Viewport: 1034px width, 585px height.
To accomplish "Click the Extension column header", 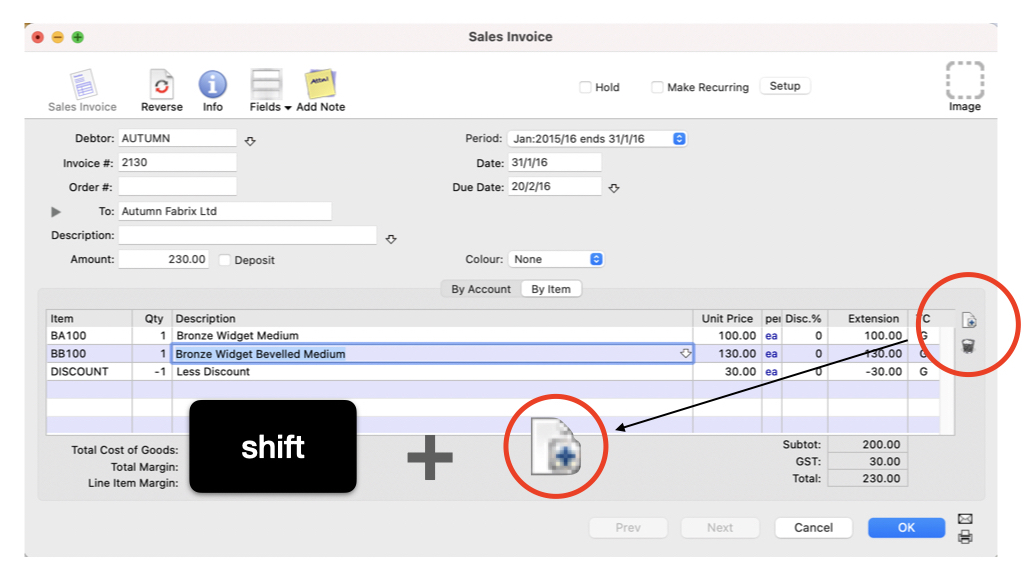I will [x=868, y=319].
